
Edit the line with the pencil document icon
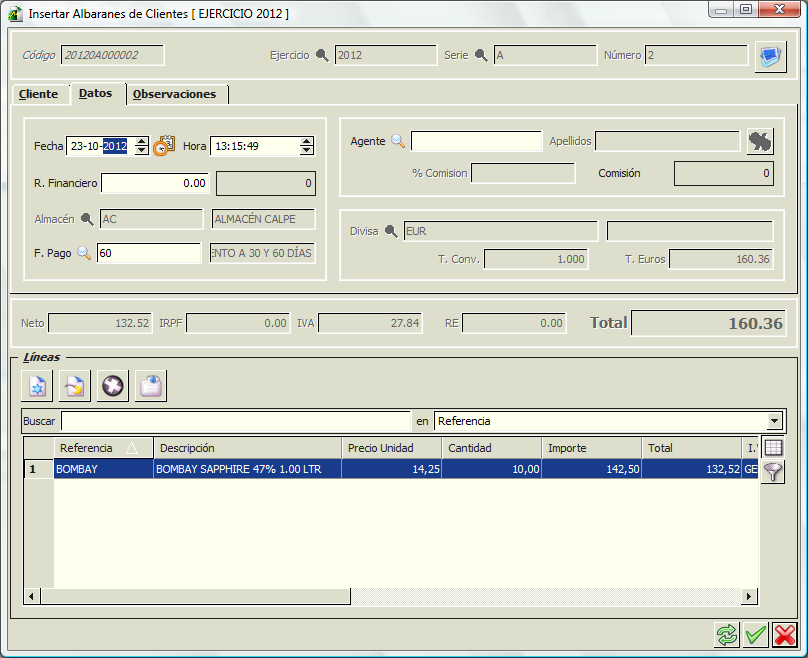click(x=75, y=386)
